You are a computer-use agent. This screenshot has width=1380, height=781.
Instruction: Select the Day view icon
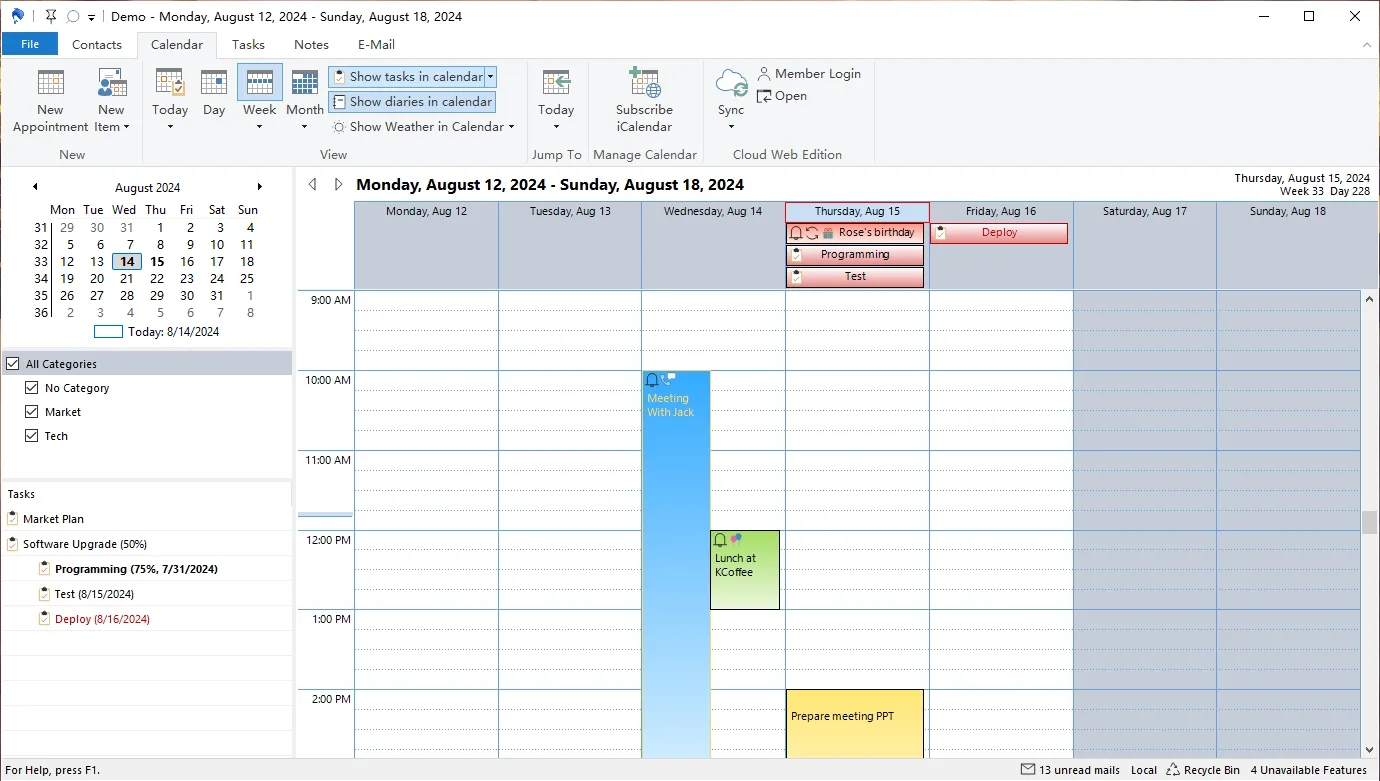[214, 83]
